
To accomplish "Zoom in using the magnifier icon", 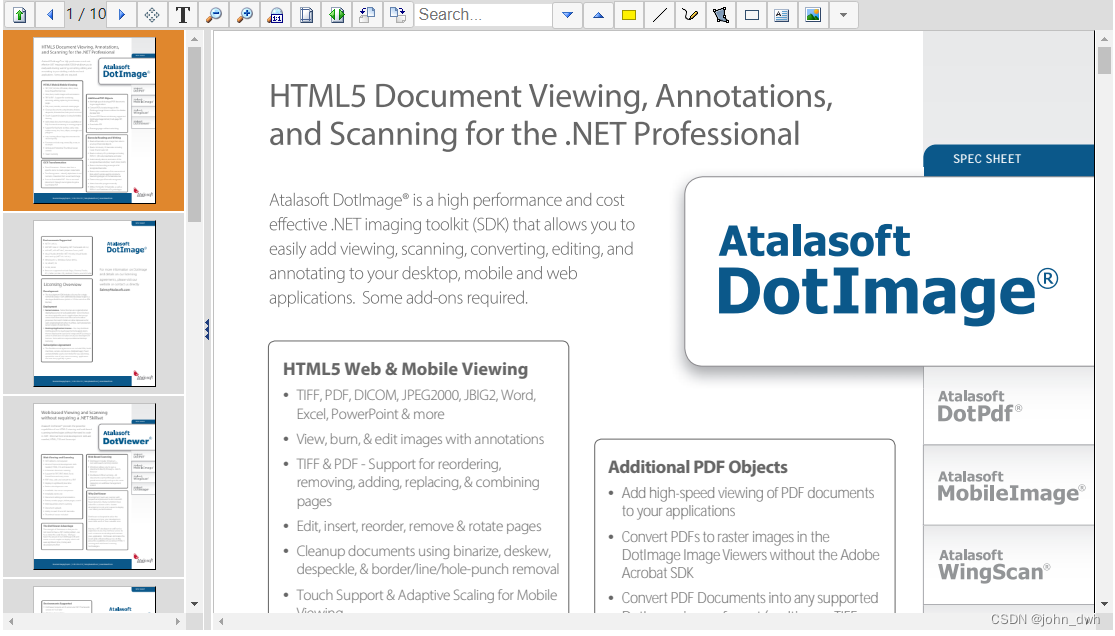I will 243,14.
